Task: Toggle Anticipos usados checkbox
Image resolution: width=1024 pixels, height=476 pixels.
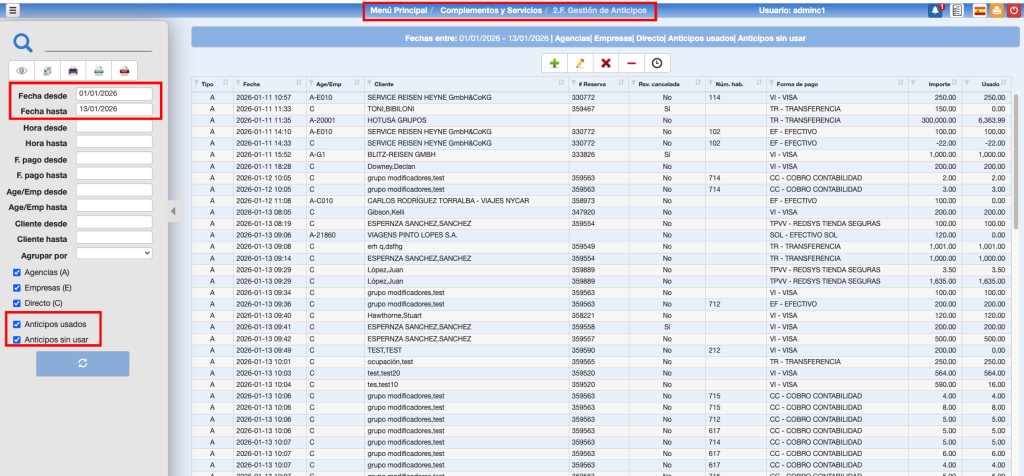Action: pos(17,325)
